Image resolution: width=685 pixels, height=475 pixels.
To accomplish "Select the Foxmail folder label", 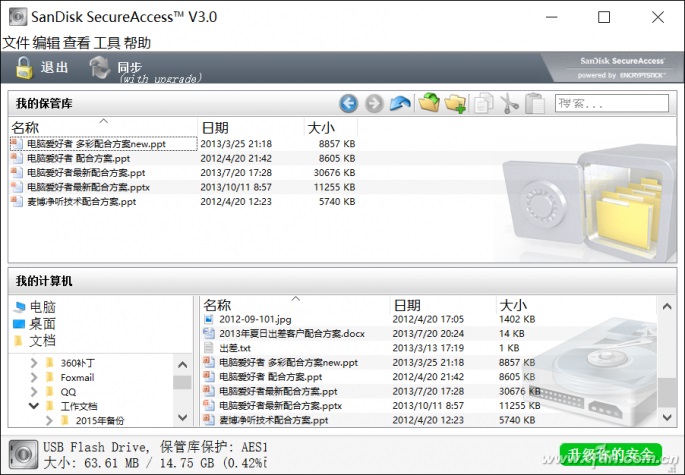I will [x=77, y=377].
